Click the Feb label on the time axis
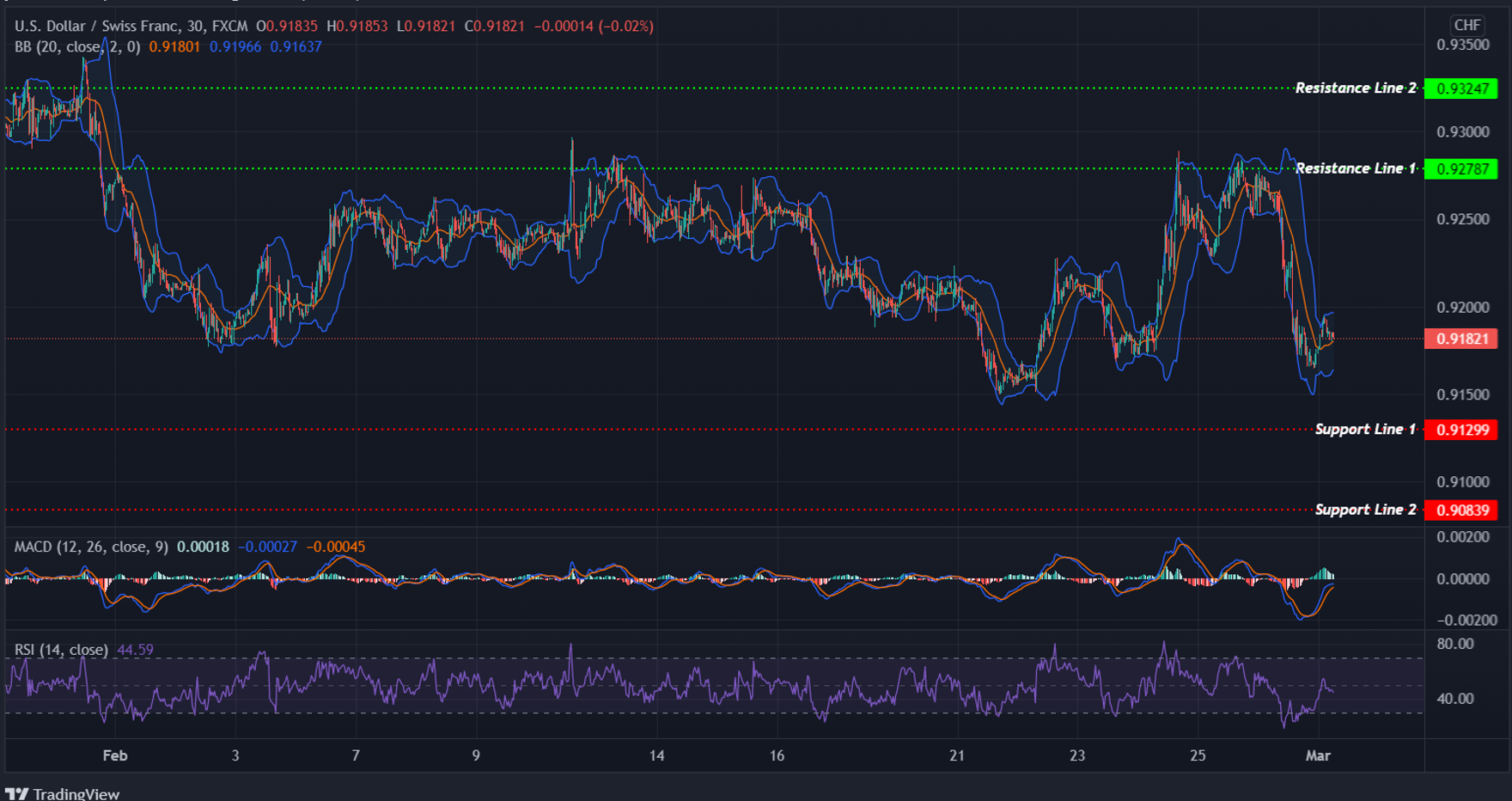 114,755
